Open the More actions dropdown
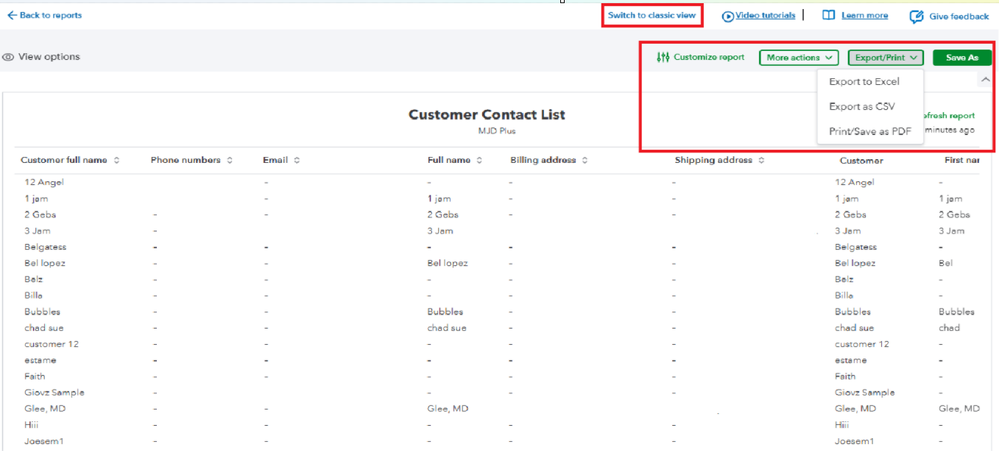 coord(798,58)
